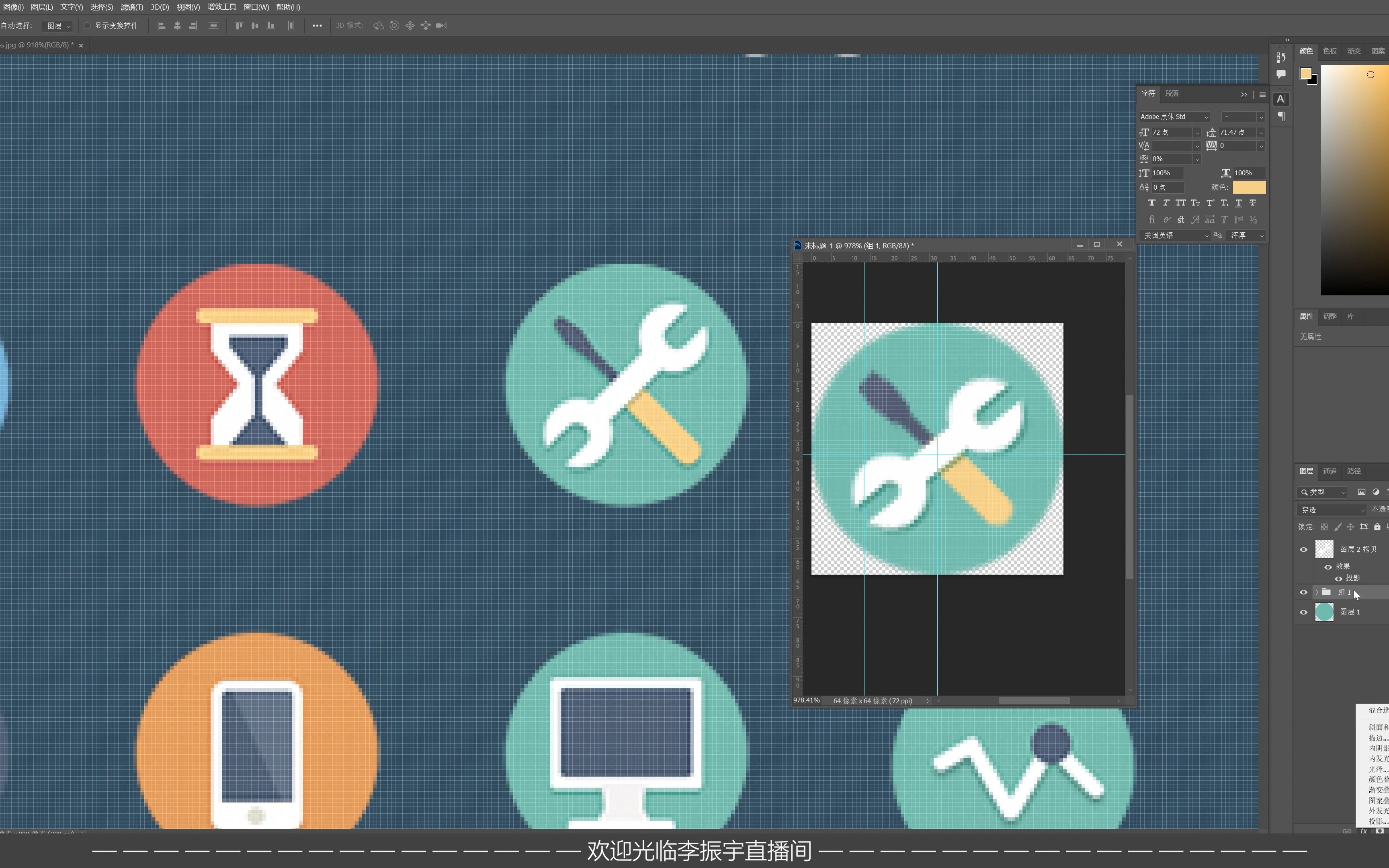
Task: Click the vertical scale 100% field
Action: click(1168, 173)
